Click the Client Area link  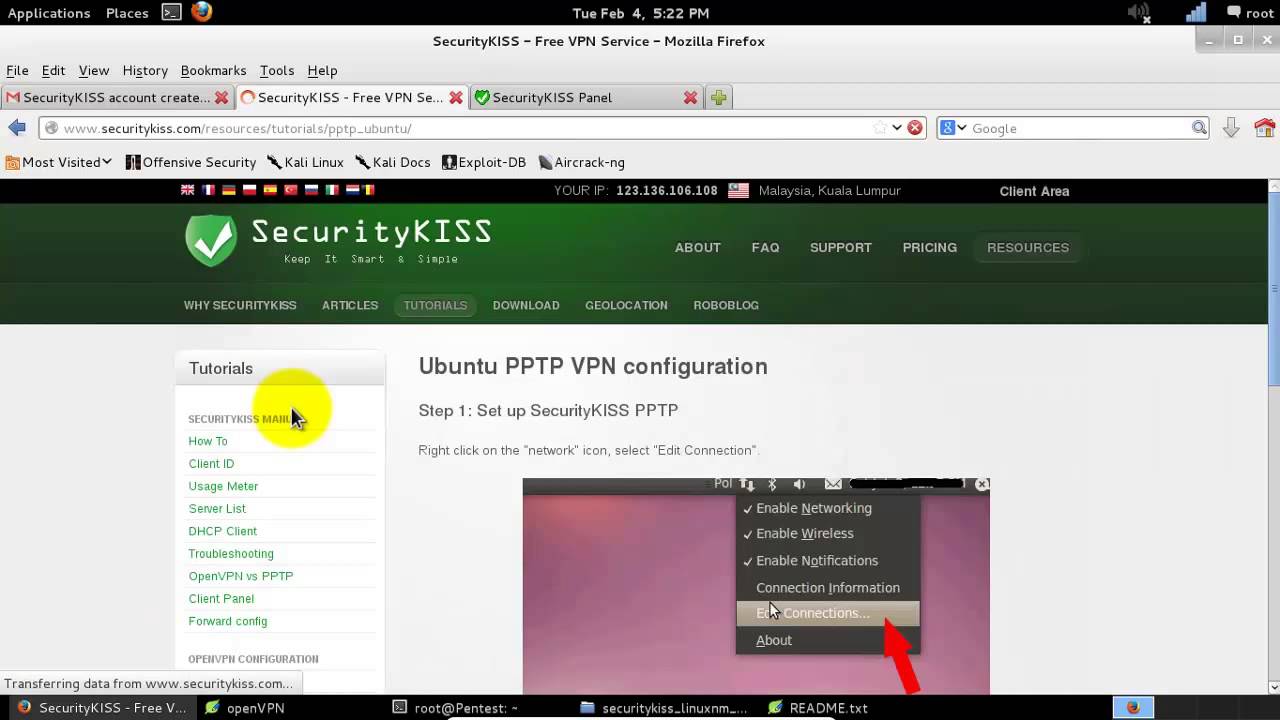pyautogui.click(x=1034, y=191)
